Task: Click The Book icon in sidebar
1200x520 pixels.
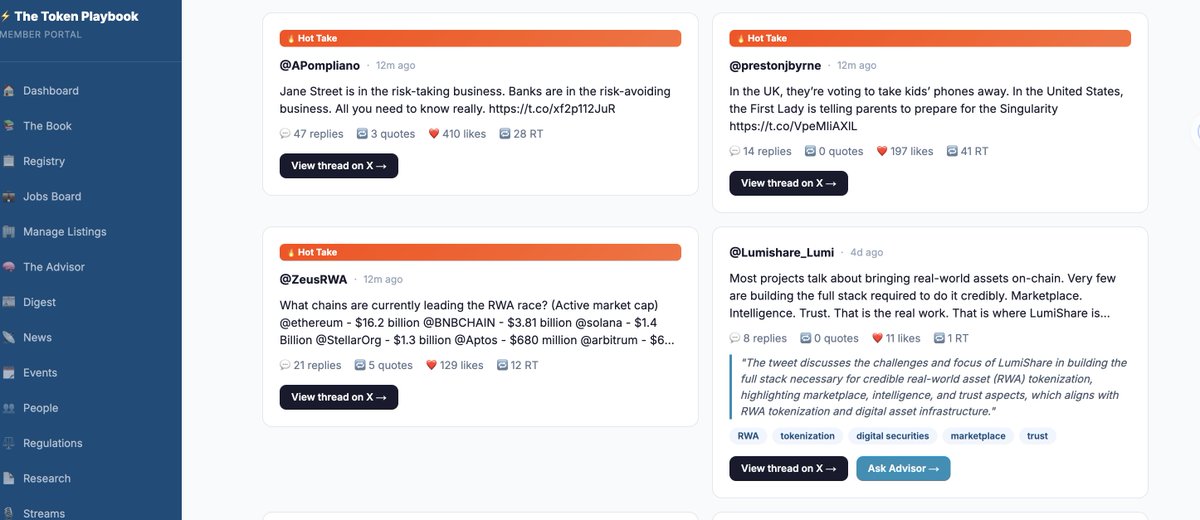Action: tap(9, 126)
